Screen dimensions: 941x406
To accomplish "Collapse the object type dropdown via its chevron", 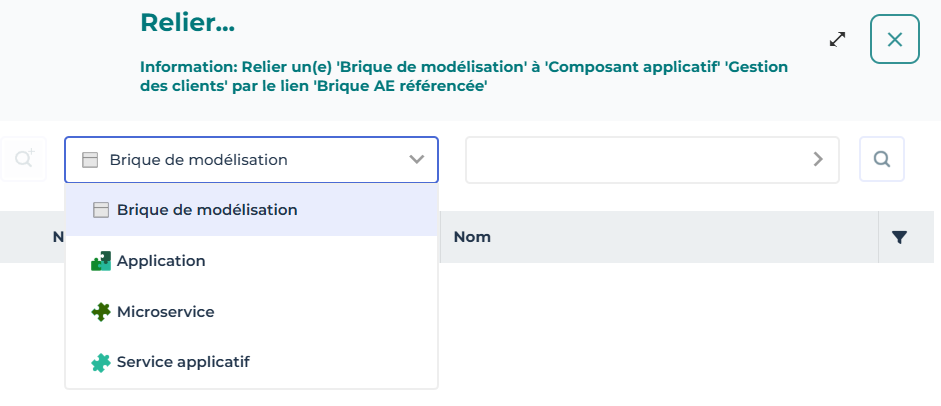I will tap(417, 160).
